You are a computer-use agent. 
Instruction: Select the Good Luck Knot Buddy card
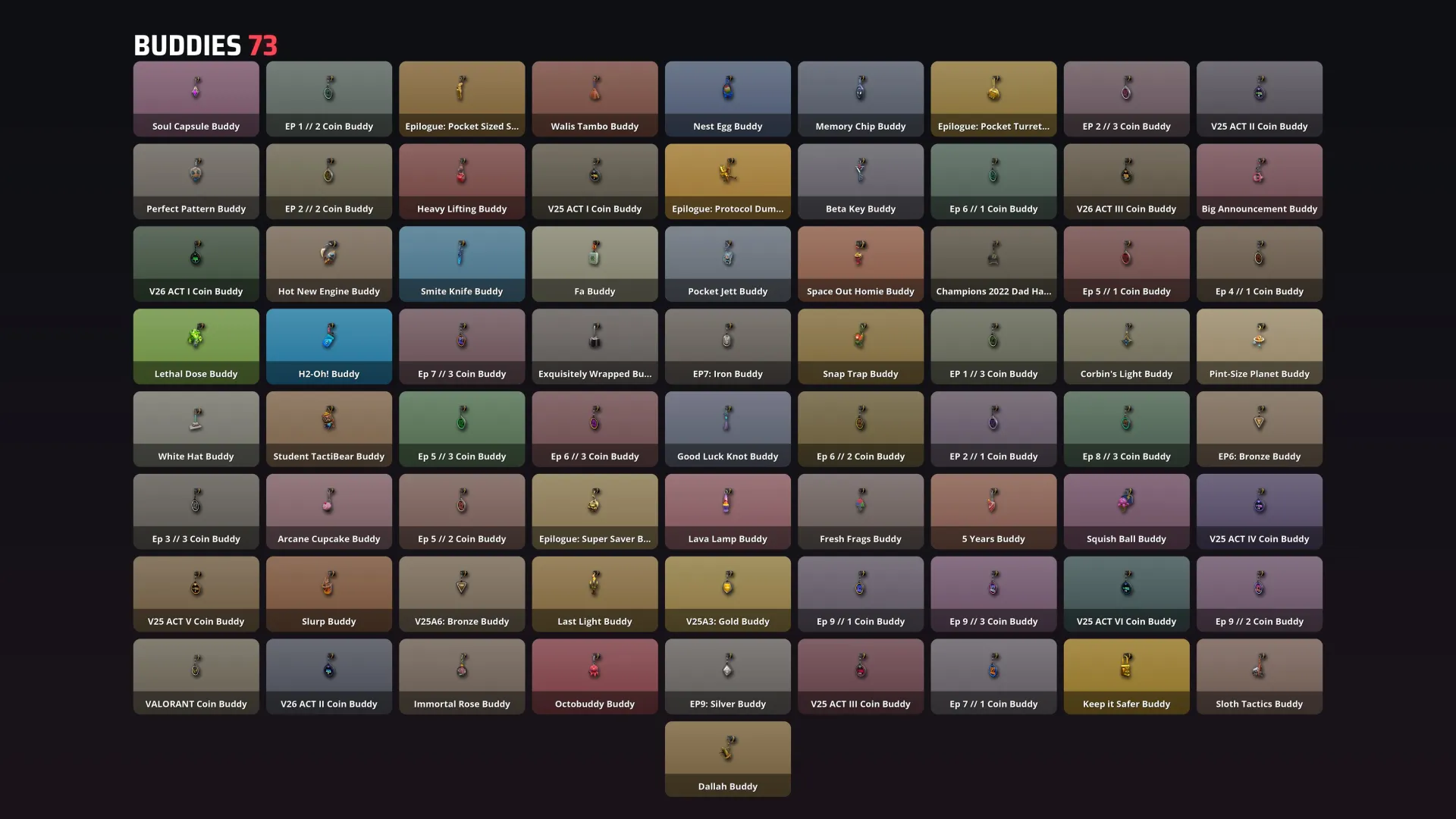click(x=728, y=428)
